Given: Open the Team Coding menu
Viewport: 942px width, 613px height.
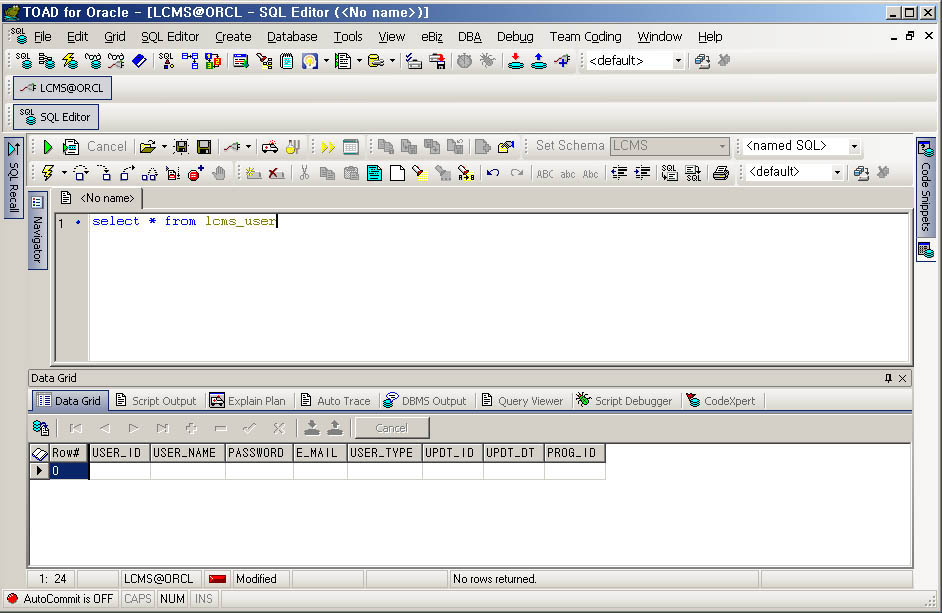Looking at the screenshot, I should (x=585, y=37).
